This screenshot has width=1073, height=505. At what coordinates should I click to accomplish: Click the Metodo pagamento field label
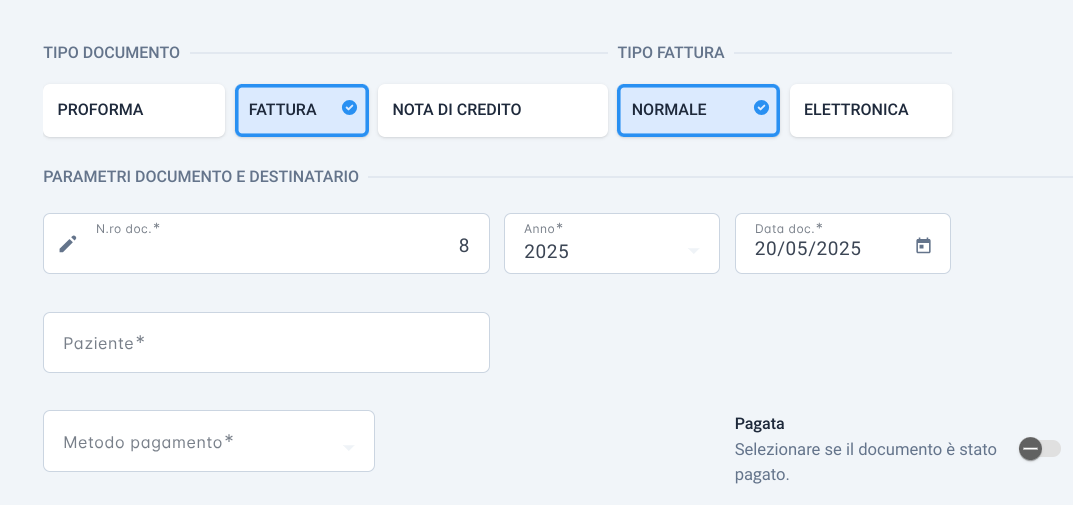[x=148, y=442]
